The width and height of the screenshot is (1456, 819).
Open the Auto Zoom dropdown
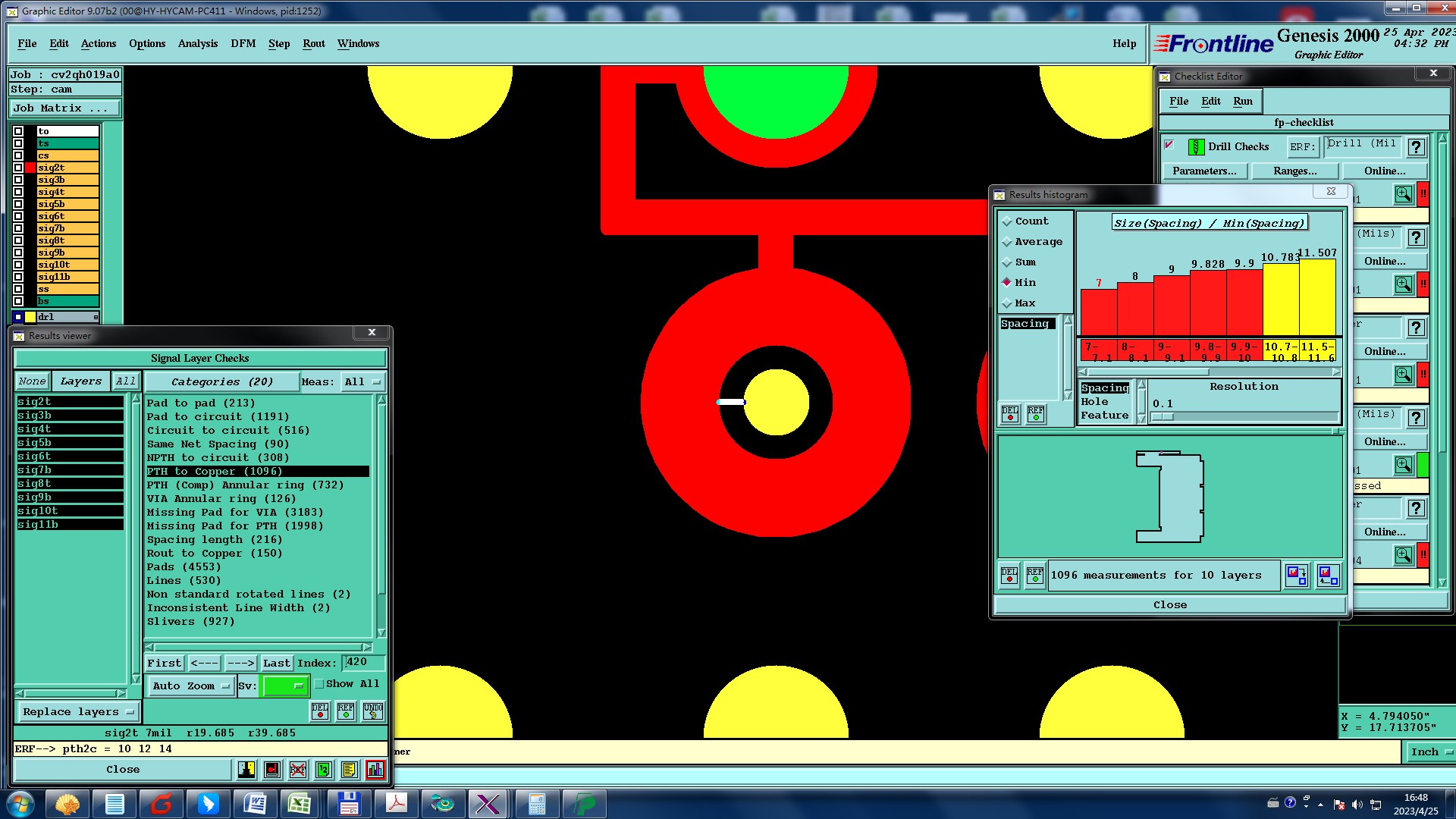pyautogui.click(x=190, y=686)
